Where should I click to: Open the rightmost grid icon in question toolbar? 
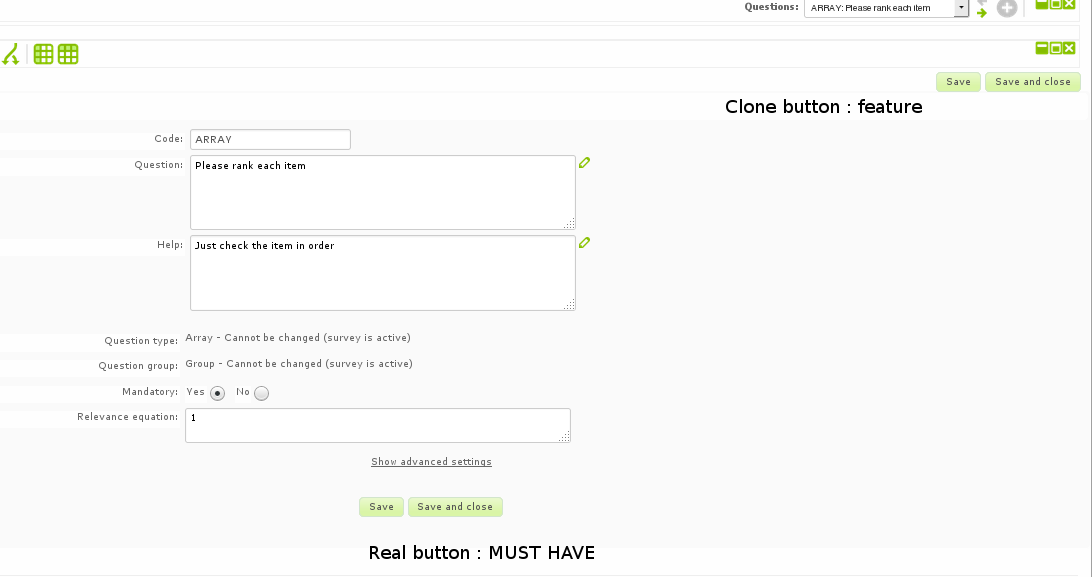point(68,54)
